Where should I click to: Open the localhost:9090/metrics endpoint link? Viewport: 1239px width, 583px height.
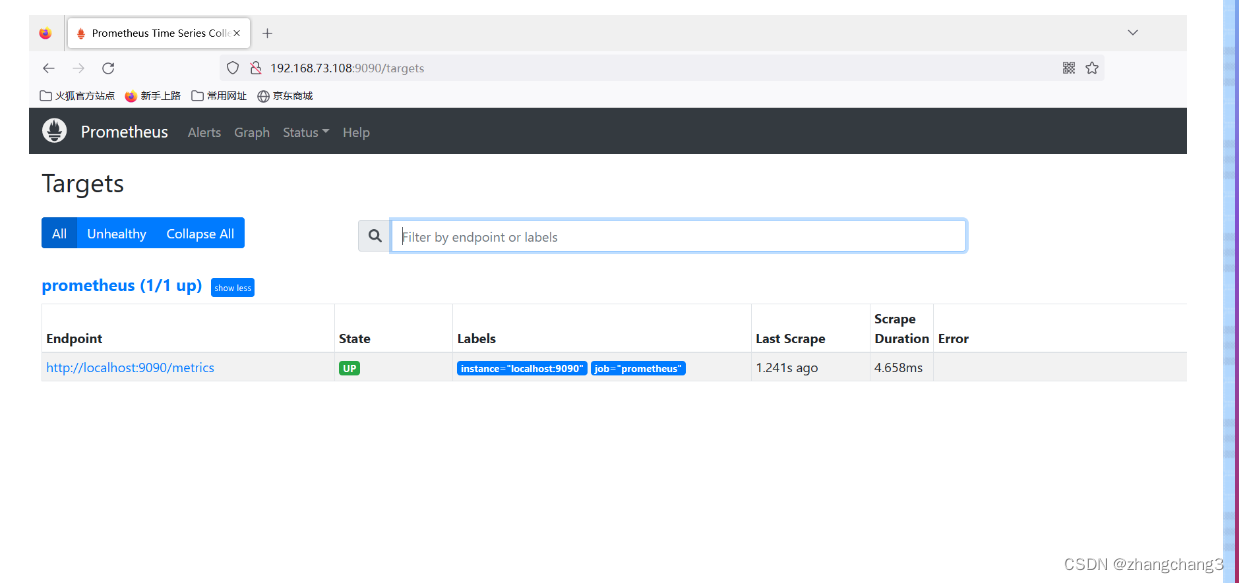coord(130,367)
